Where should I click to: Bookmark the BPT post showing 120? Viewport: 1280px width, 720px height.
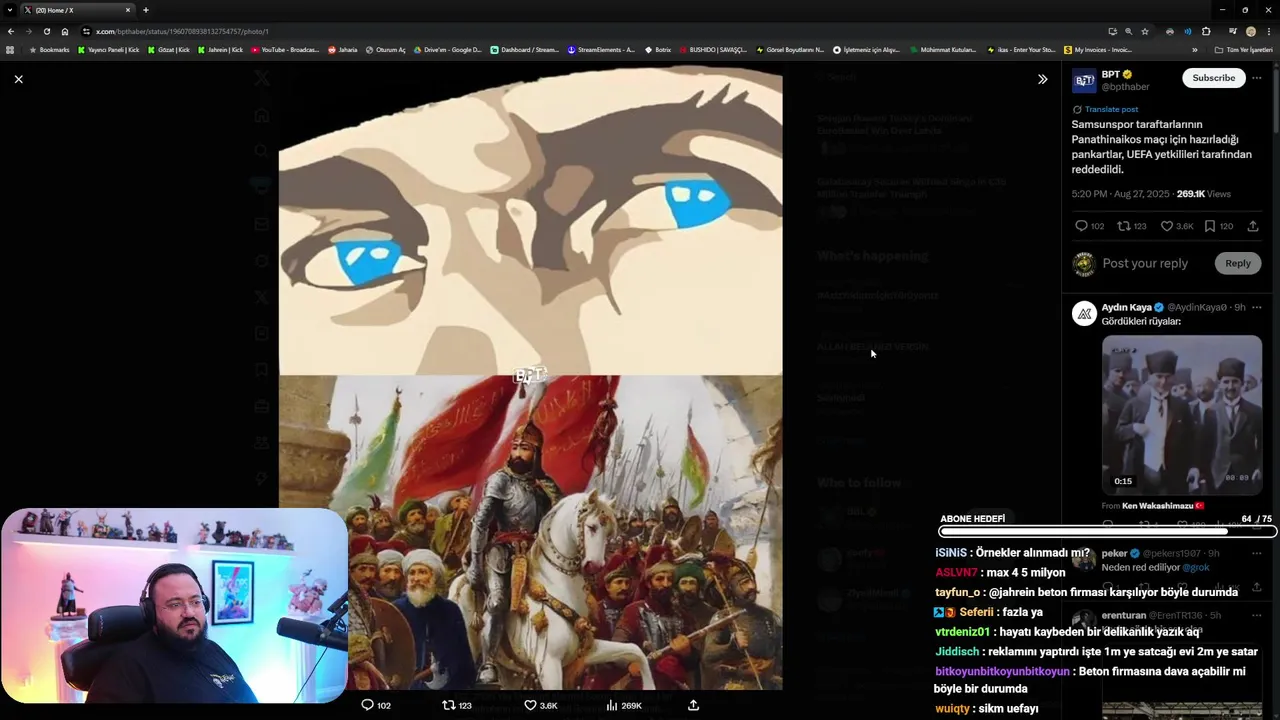[1209, 226]
